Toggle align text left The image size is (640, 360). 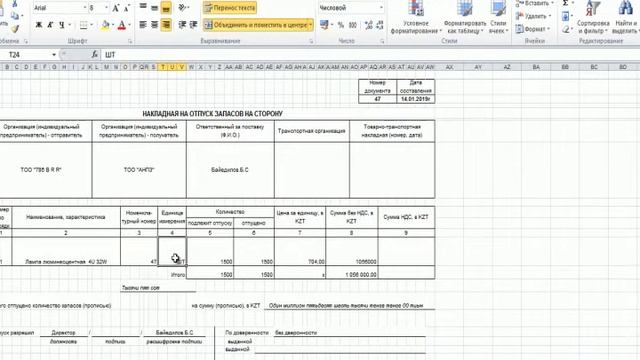[143, 25]
